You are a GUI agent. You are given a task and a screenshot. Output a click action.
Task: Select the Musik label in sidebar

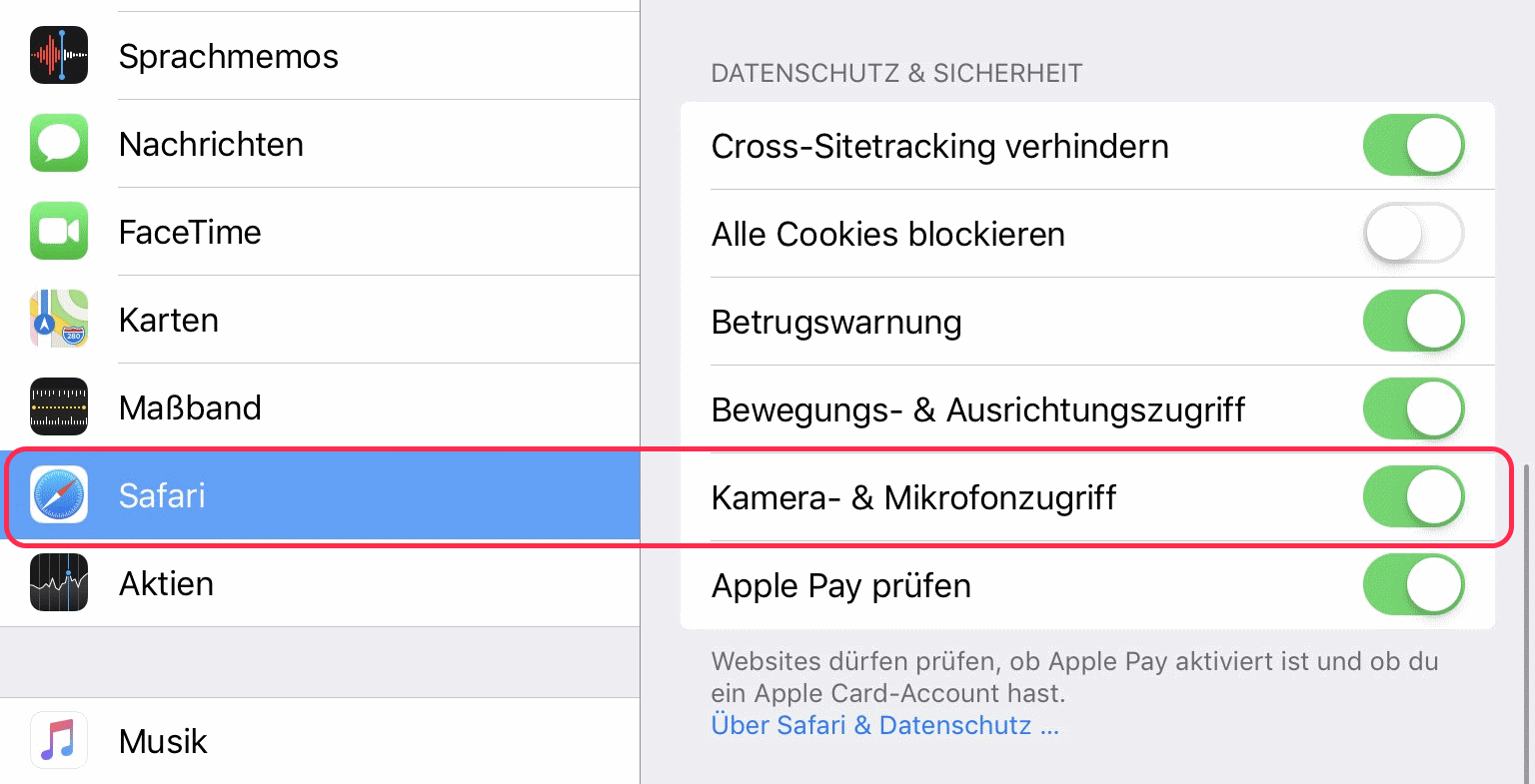pos(163,741)
